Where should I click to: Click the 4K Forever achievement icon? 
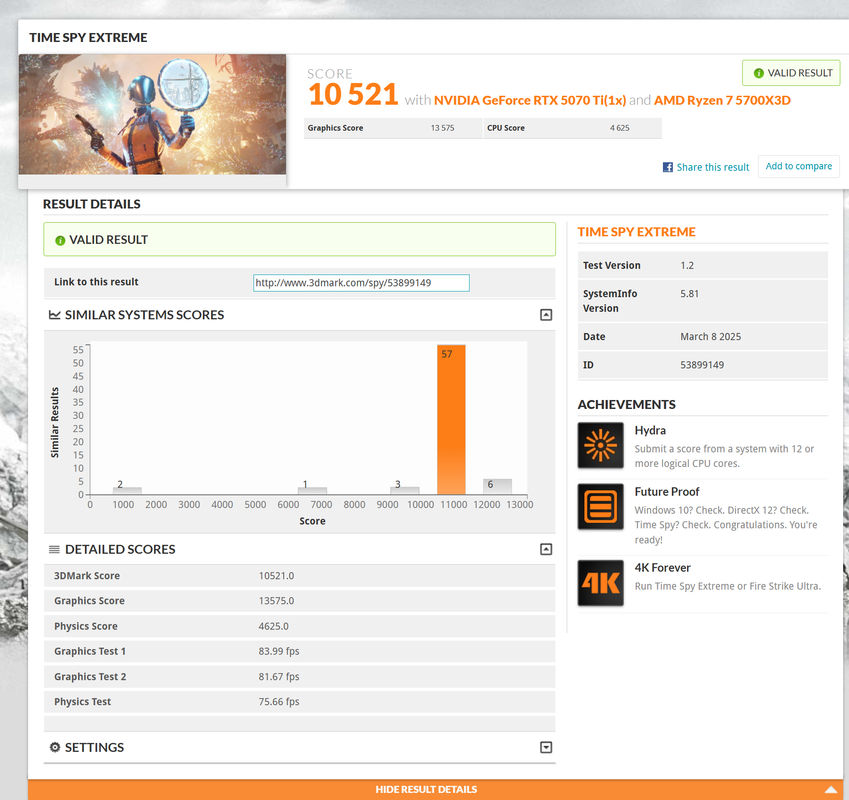coord(600,583)
